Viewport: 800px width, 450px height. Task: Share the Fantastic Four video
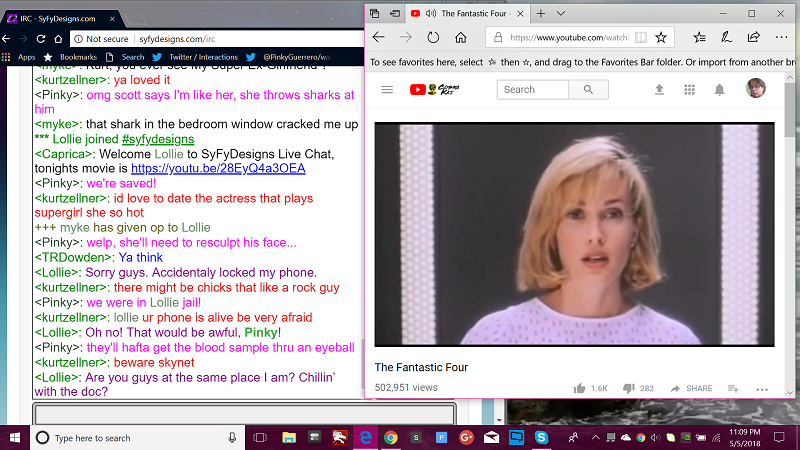coord(691,388)
